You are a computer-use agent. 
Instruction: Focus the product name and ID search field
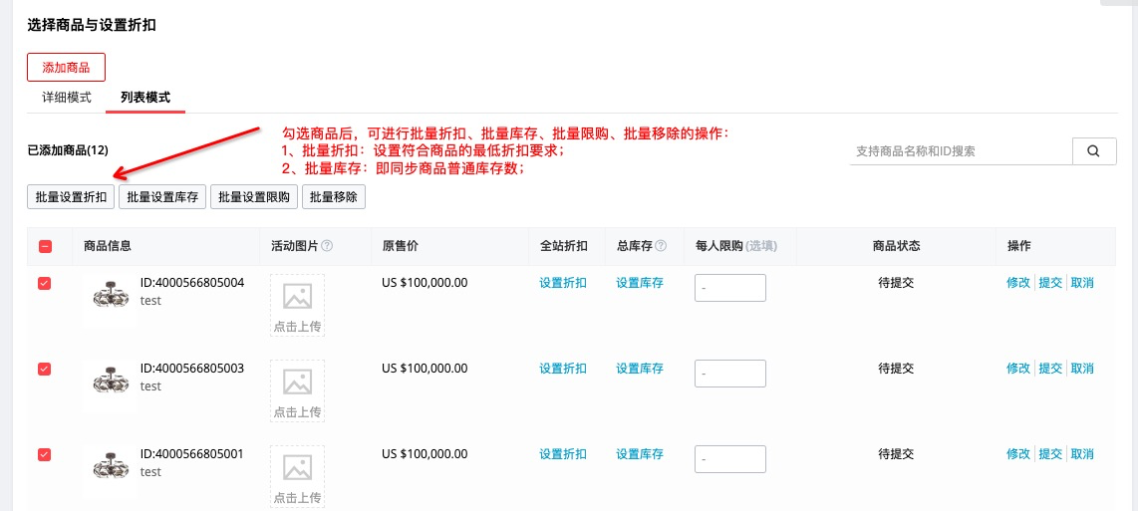tap(960, 151)
